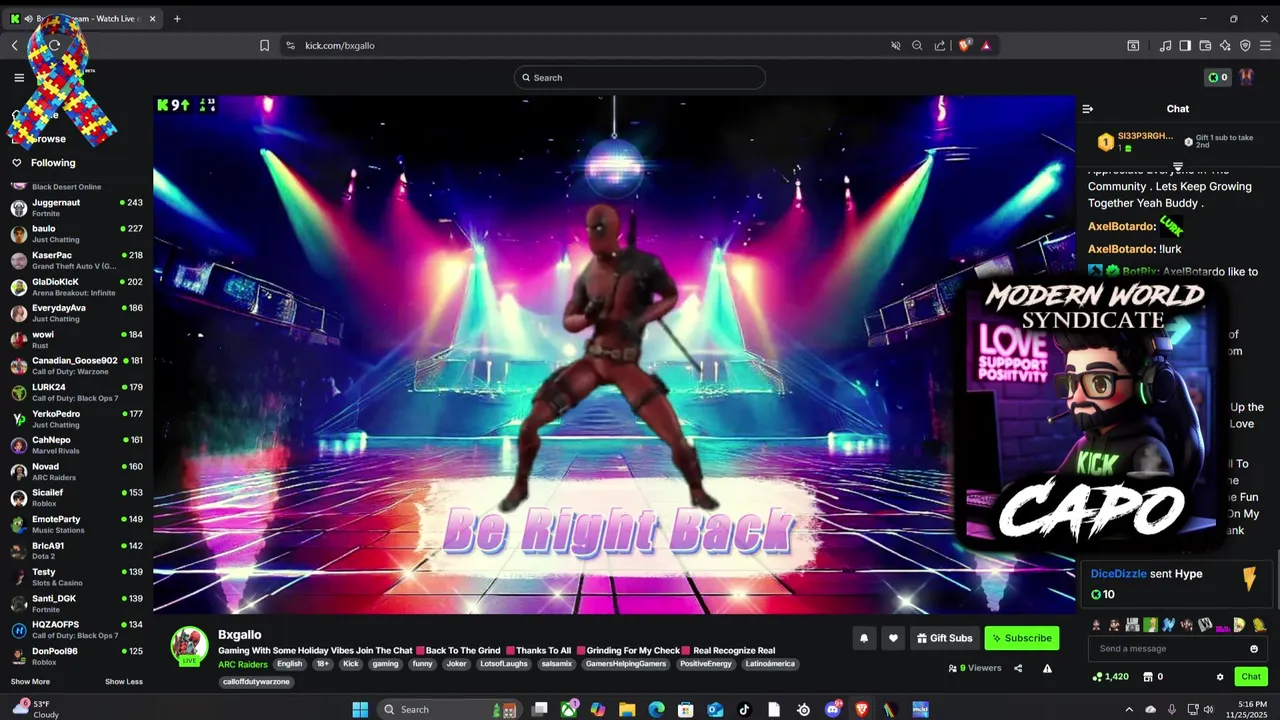This screenshot has width=1280, height=720.
Task: Open Juggernaut channel in sidebar
Action: 76,207
